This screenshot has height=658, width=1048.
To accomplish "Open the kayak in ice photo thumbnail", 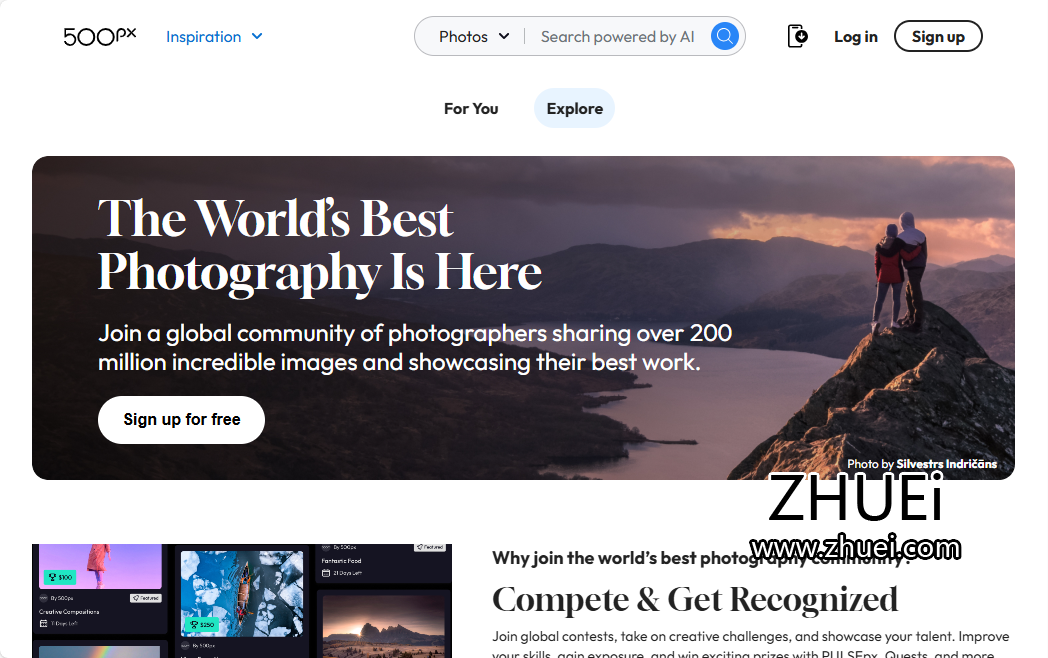I will click(x=241, y=592).
